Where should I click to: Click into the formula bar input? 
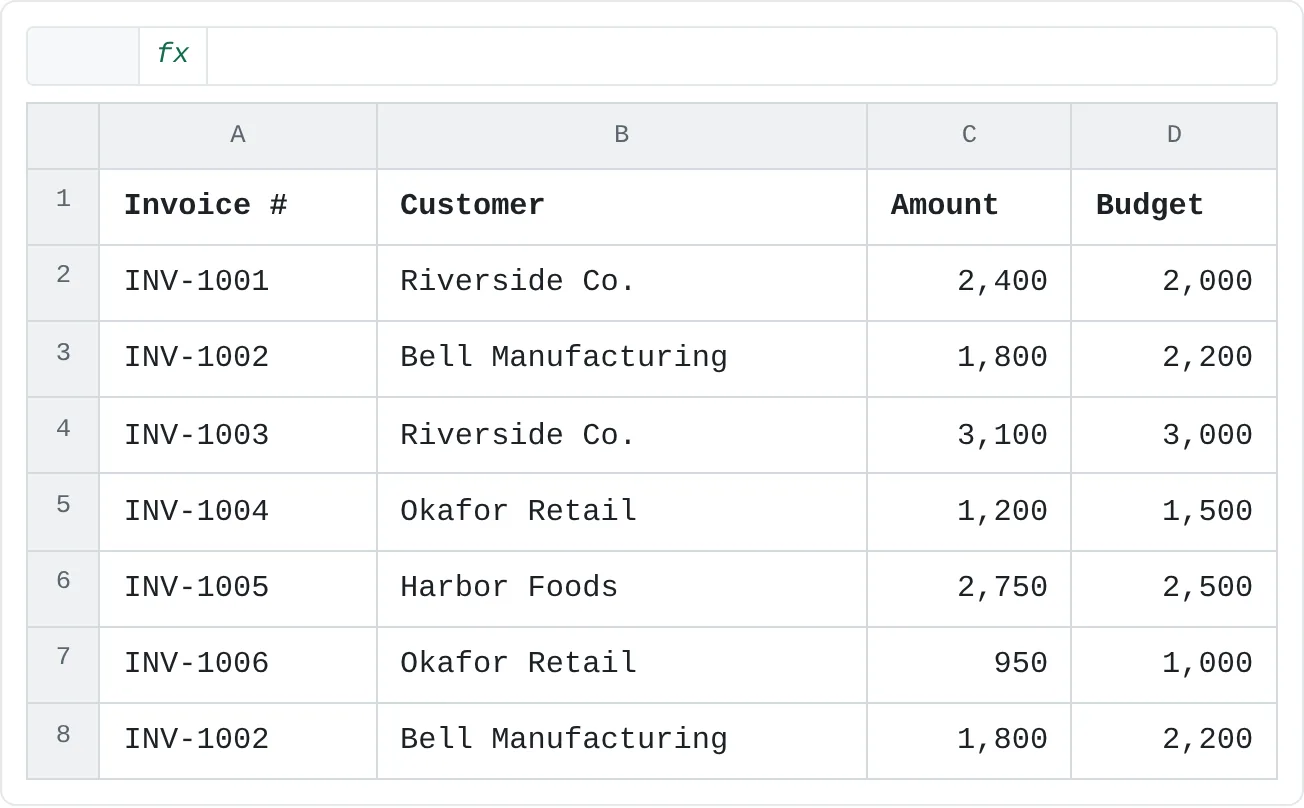coord(742,55)
